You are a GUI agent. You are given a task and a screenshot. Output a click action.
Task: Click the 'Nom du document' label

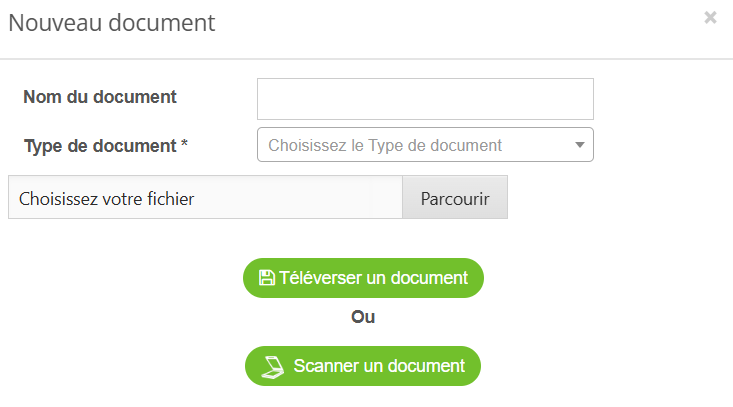click(100, 97)
